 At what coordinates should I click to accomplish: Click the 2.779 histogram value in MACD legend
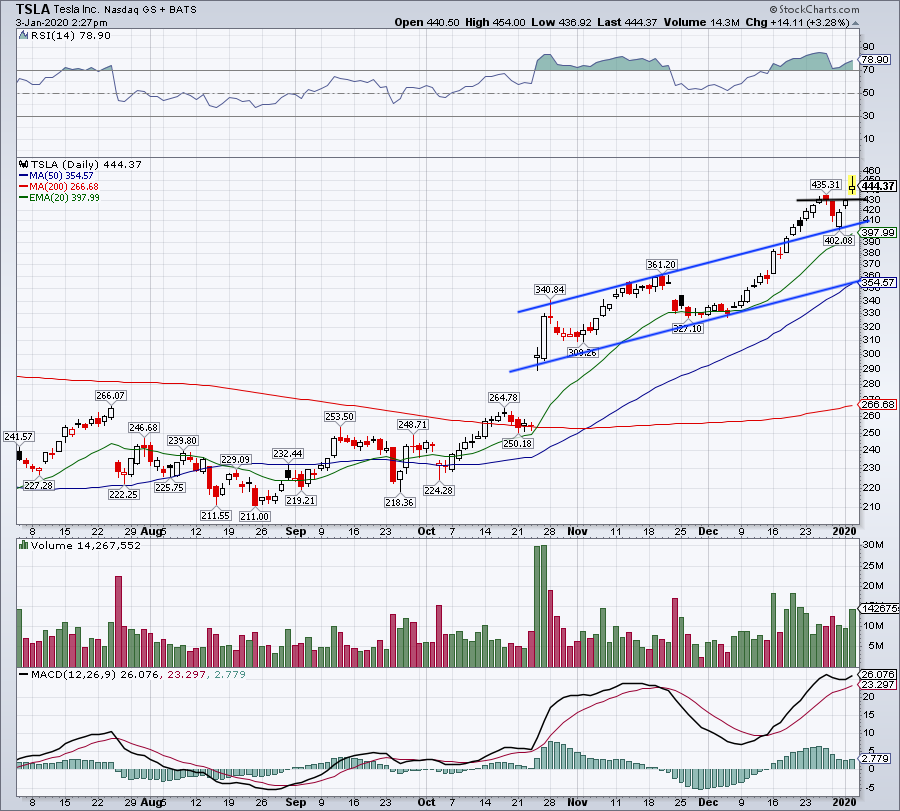230,674
